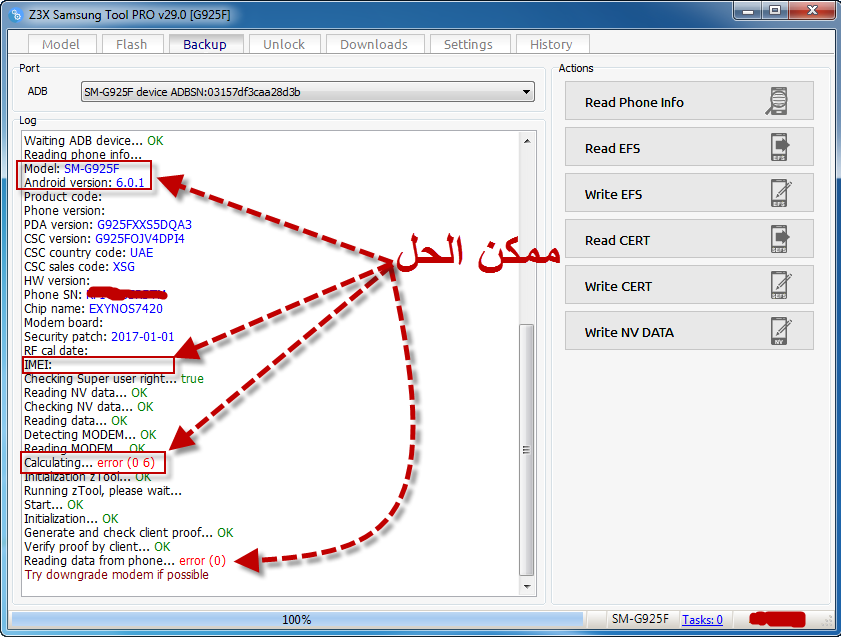Click the IMEI: log line
The width and height of the screenshot is (841, 637).
click(x=38, y=365)
